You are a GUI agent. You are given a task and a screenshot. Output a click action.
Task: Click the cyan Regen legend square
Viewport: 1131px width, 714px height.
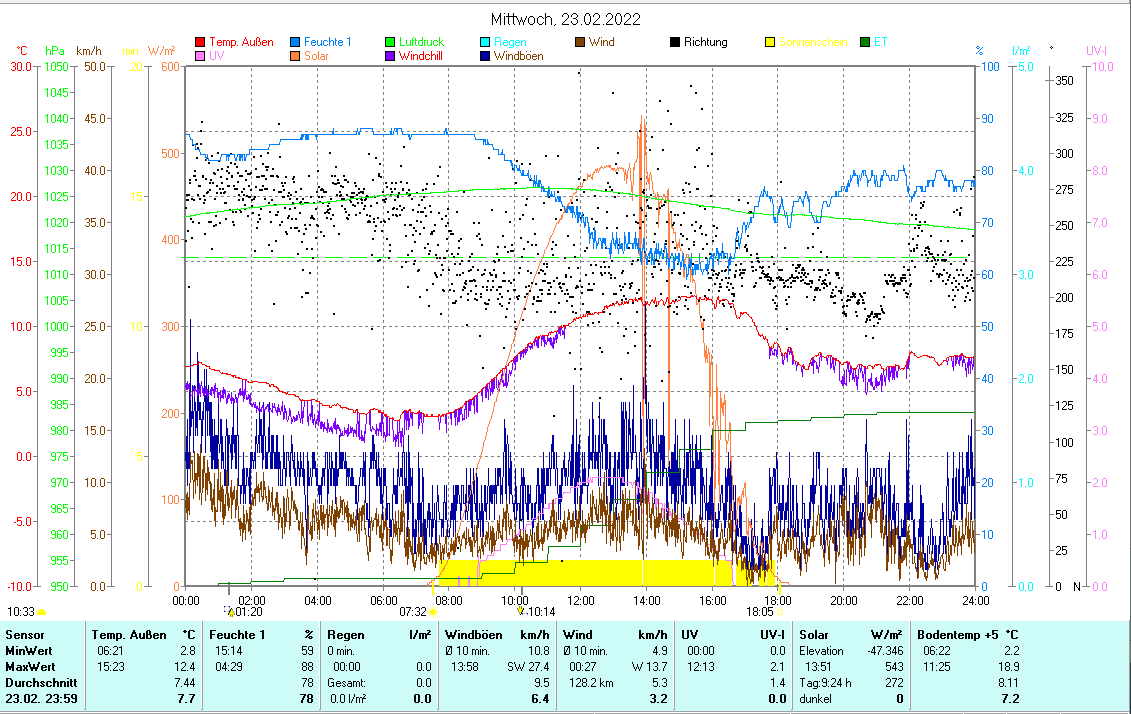point(485,42)
